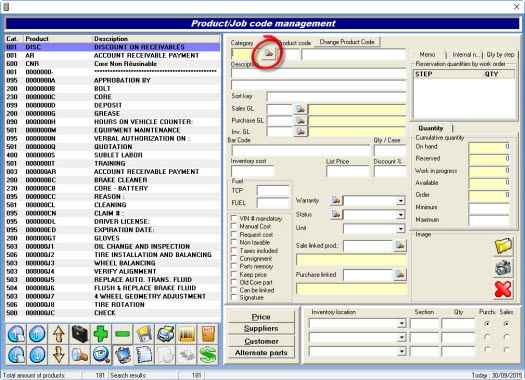Open the Sales GL lookup
This screenshot has width=525, height=380.
(300, 109)
